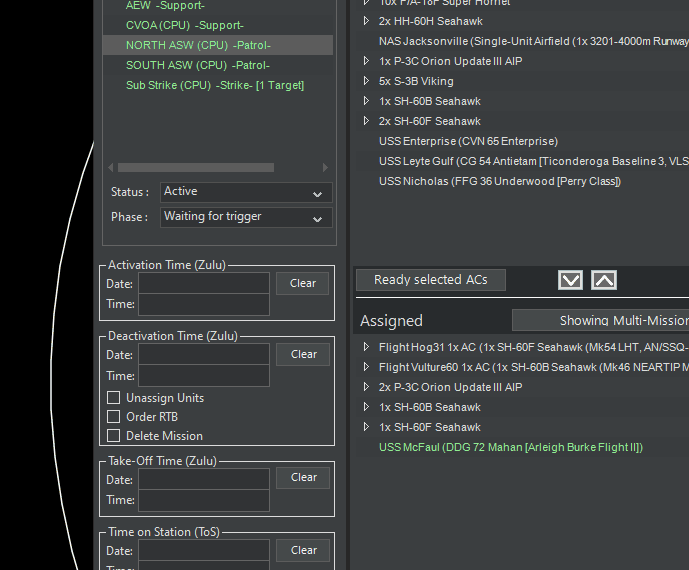689x570 pixels.
Task: Expand assigned 1x SH-60B Seahawk group
Action: click(x=366, y=407)
